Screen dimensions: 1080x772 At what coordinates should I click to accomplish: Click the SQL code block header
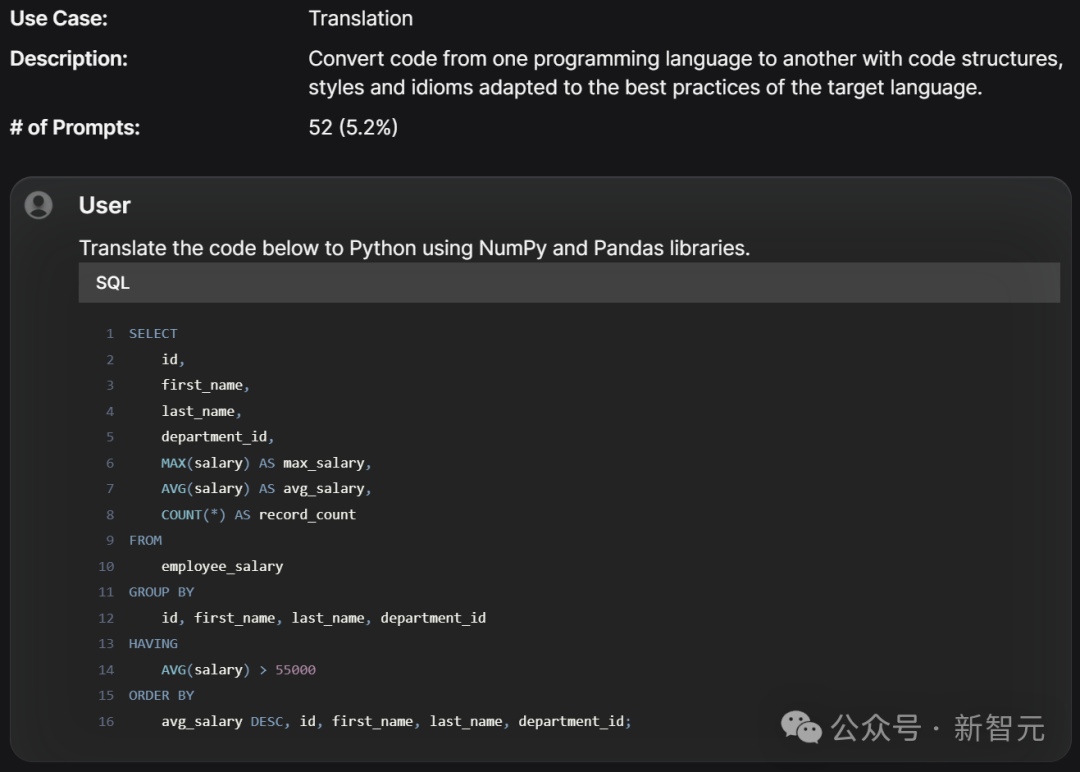pyautogui.click(x=569, y=283)
